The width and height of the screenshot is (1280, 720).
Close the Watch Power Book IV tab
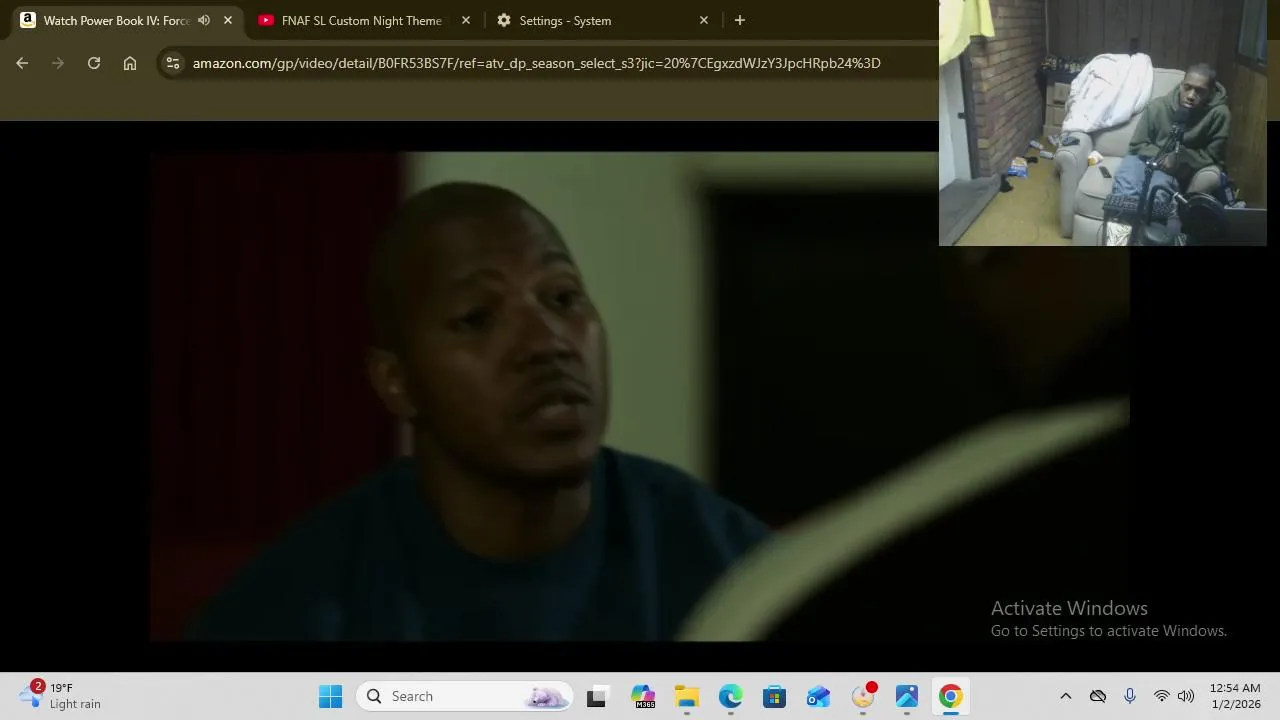coord(228,20)
